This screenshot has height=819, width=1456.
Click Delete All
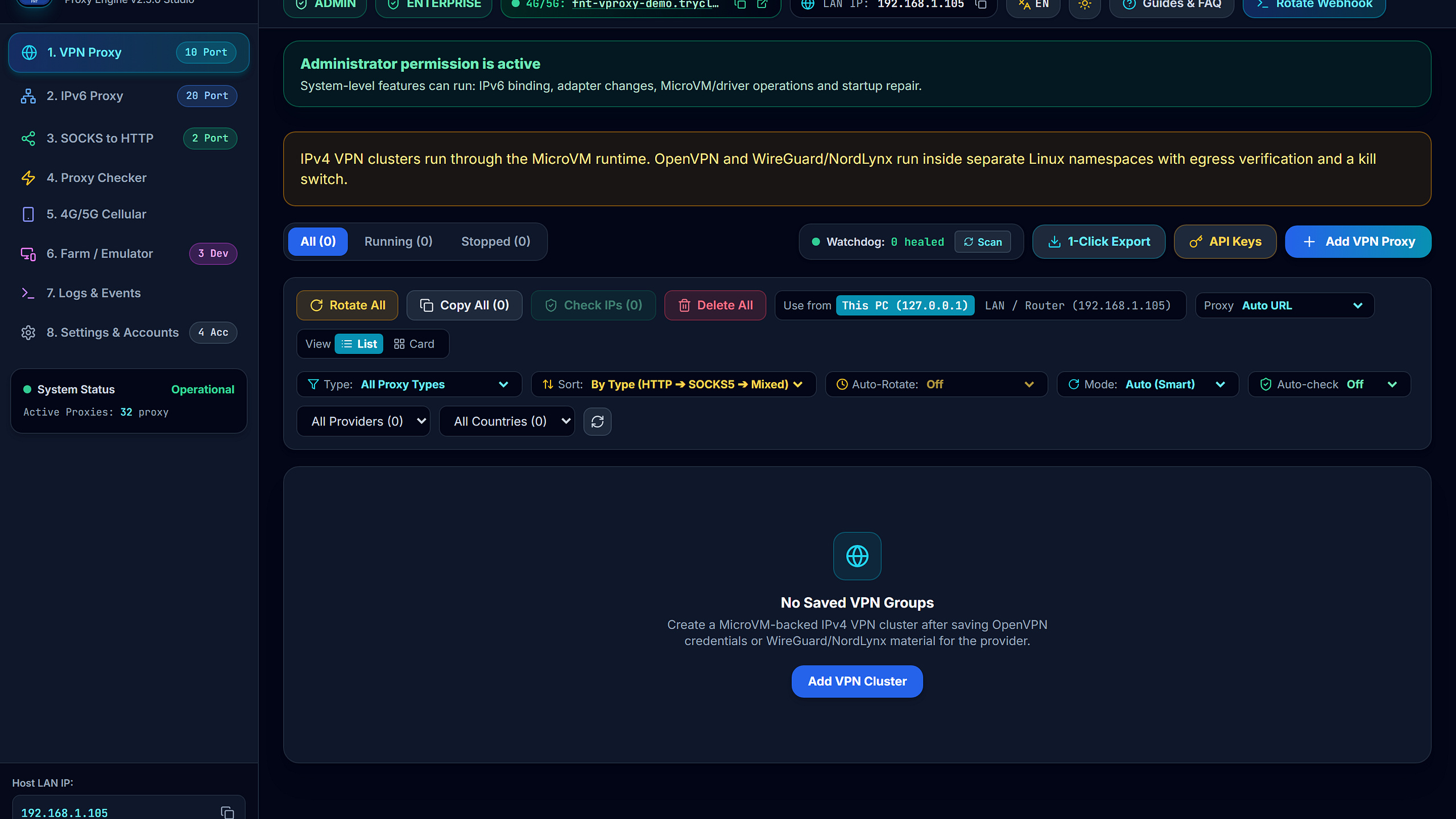pos(715,305)
